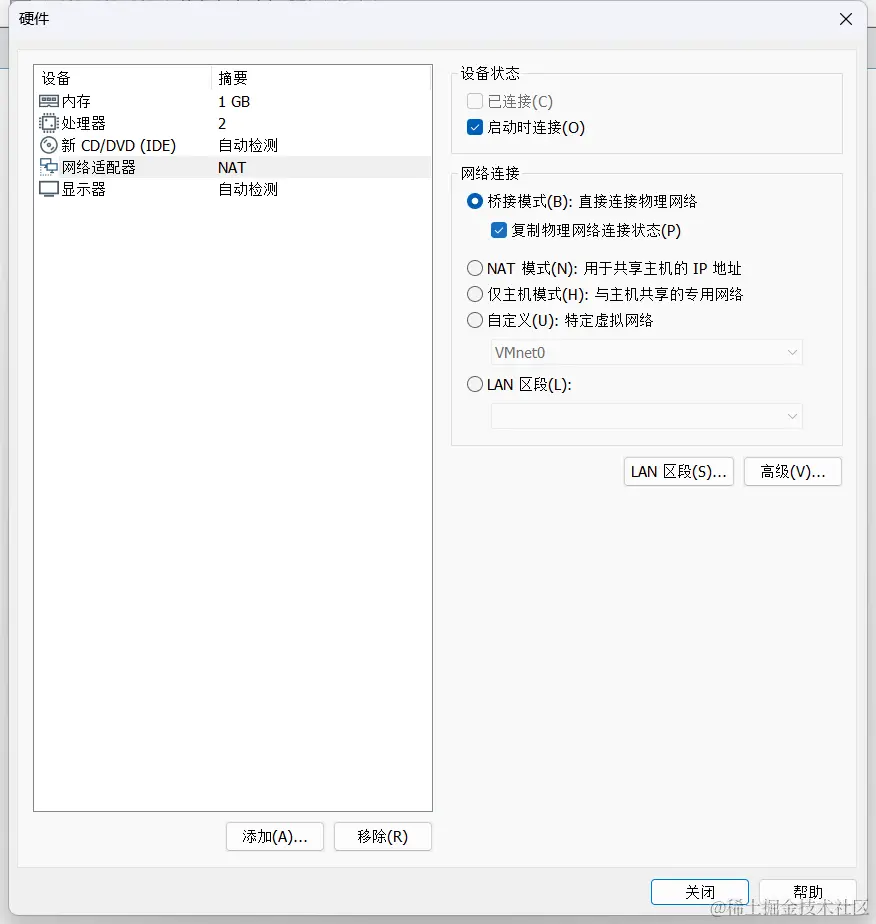
Task: Select LAN 区段(L) radio button
Action: (475, 385)
